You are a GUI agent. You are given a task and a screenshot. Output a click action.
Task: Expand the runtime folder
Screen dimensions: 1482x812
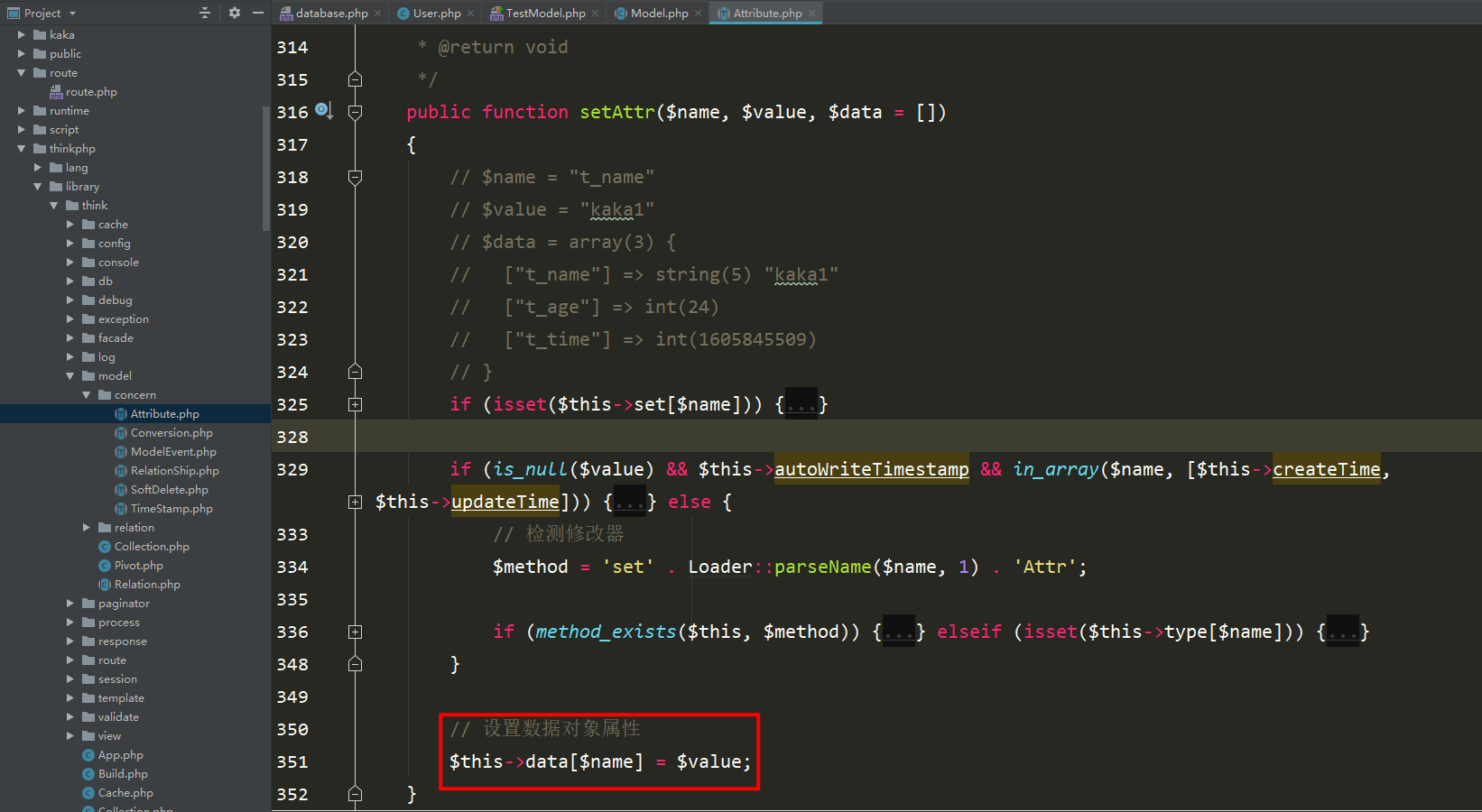pyautogui.click(x=22, y=110)
